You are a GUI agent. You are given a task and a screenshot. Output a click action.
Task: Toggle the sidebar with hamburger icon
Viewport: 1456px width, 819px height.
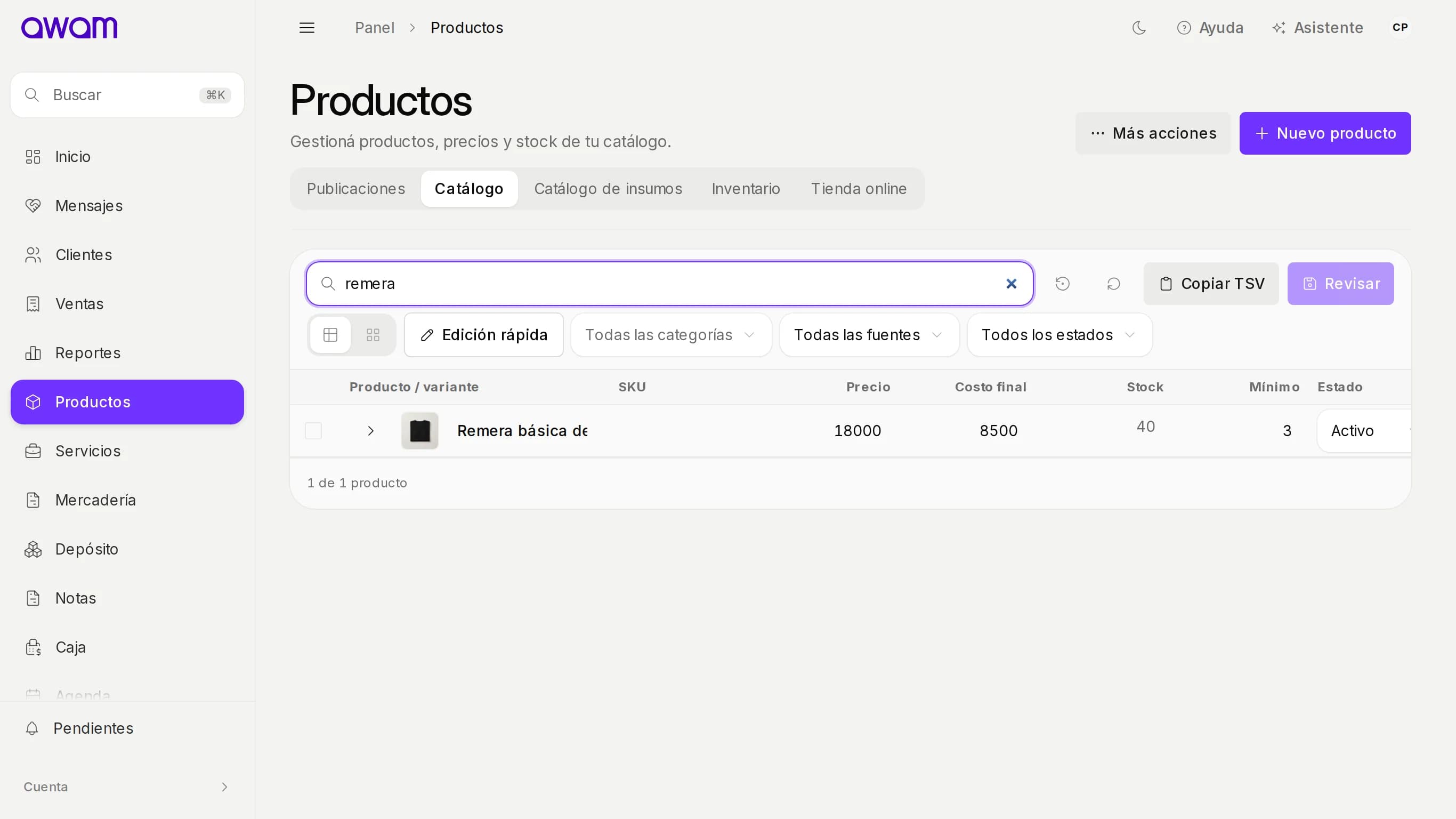(x=307, y=28)
